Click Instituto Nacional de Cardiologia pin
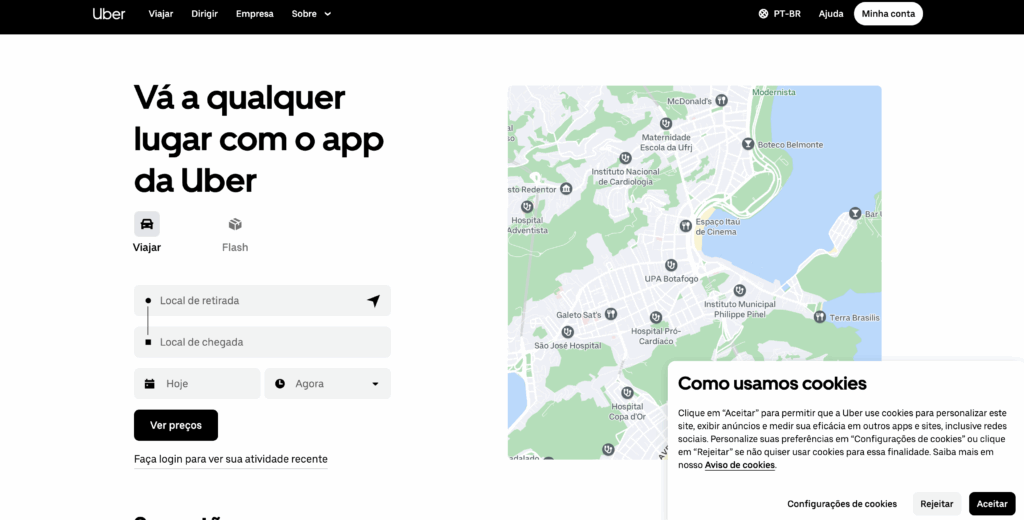 tap(626, 158)
